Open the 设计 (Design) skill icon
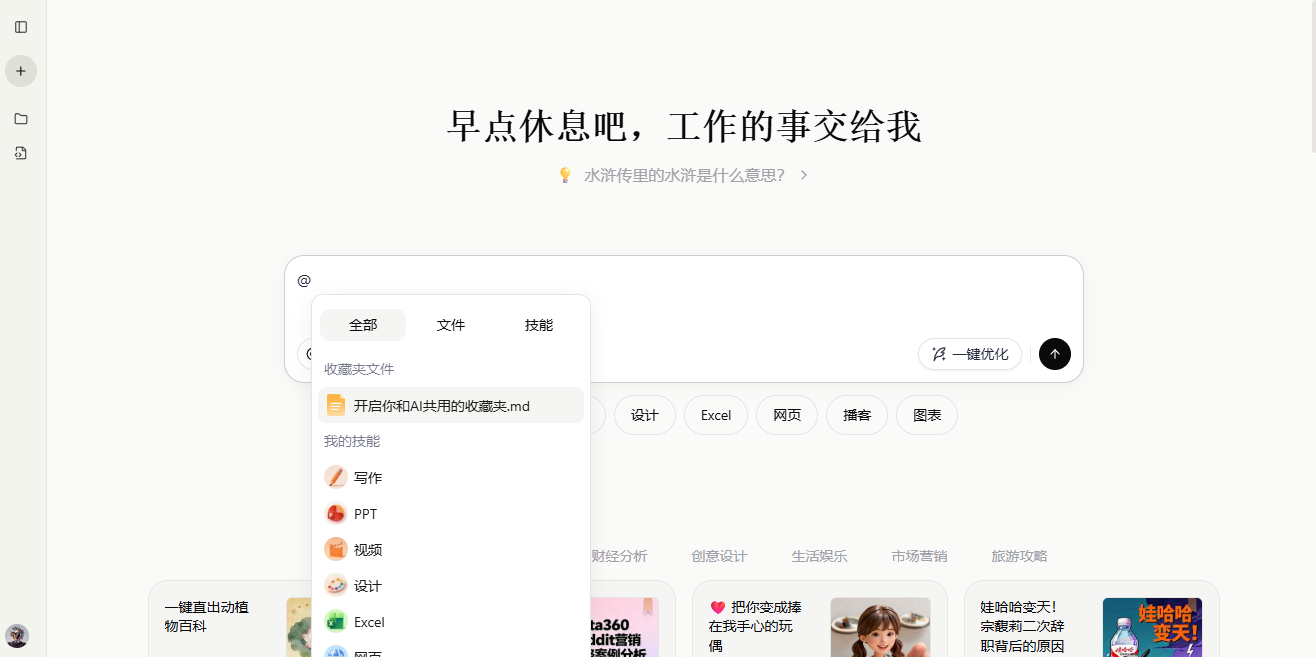 click(335, 585)
